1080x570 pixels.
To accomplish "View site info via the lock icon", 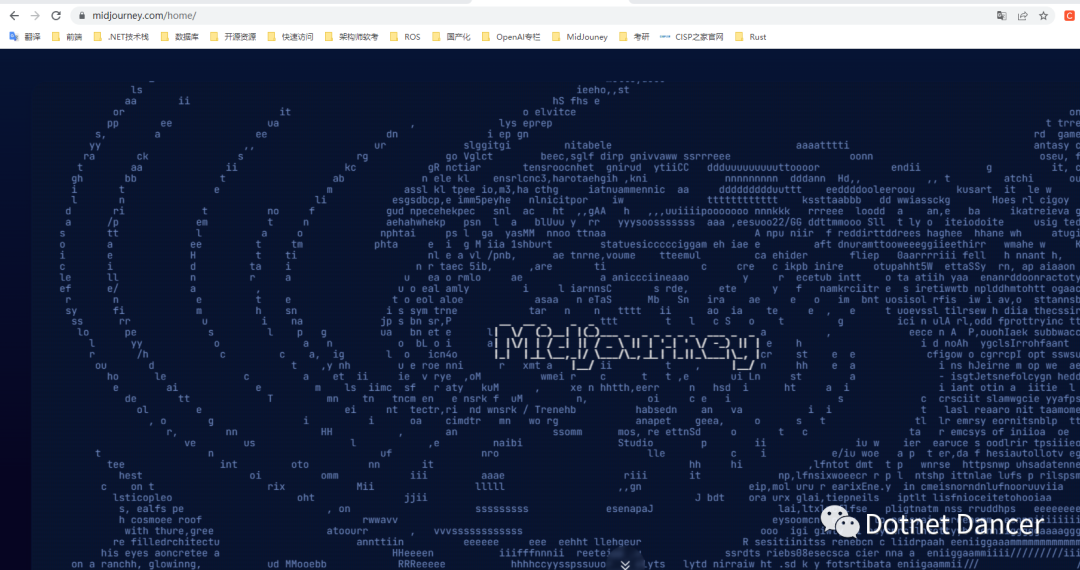I will [x=83, y=15].
